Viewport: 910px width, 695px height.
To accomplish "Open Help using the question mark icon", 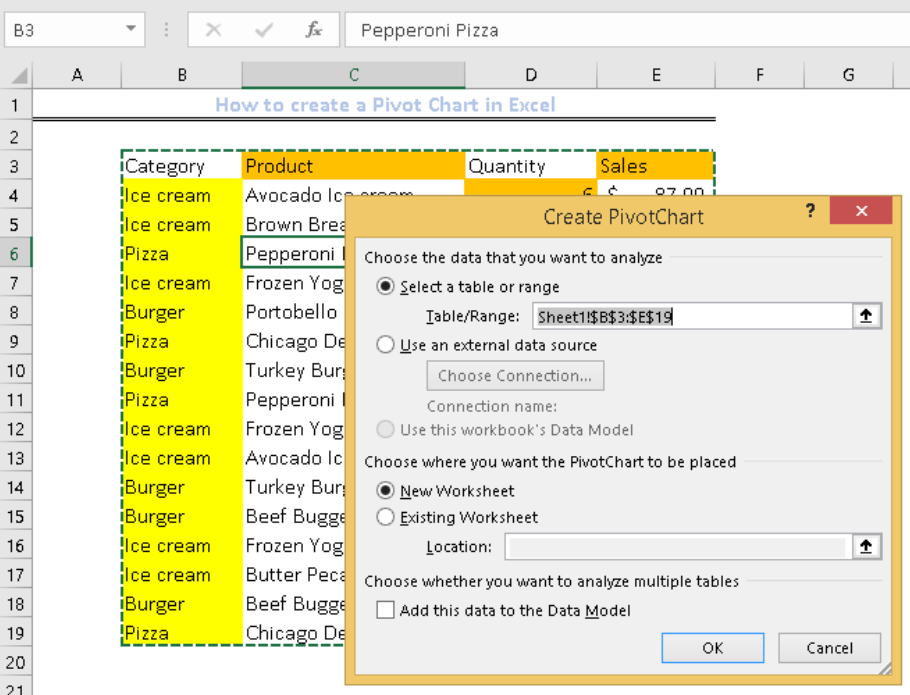I will pos(810,211).
